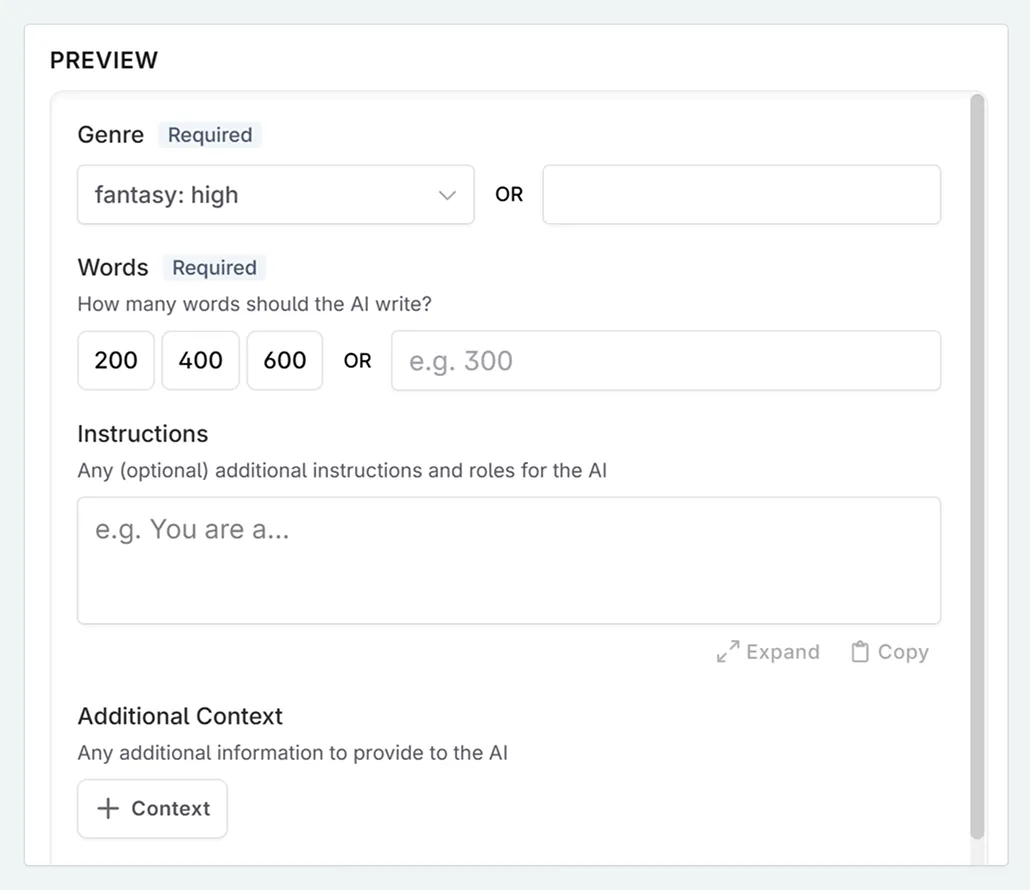Copy the Instructions text using Copy
Screen dimensions: 1030x890
[888, 651]
